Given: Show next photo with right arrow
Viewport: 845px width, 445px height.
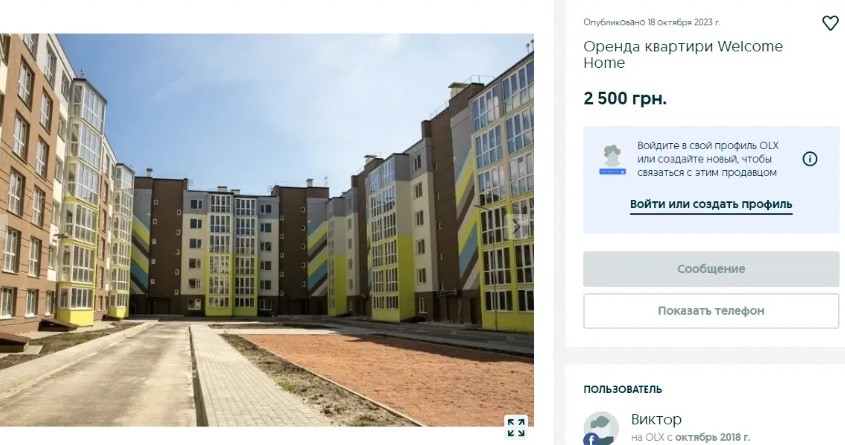Looking at the screenshot, I should (x=516, y=227).
